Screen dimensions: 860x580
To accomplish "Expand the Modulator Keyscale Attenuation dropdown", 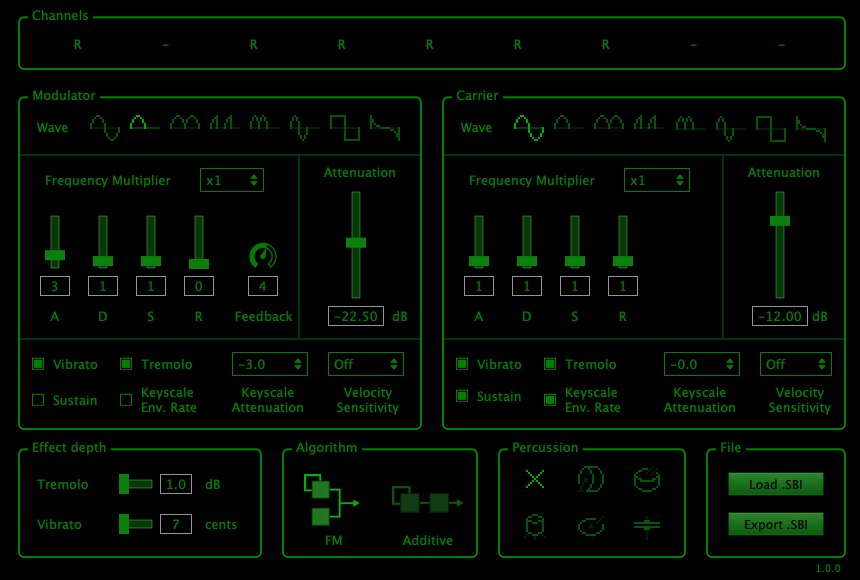I will click(x=269, y=364).
